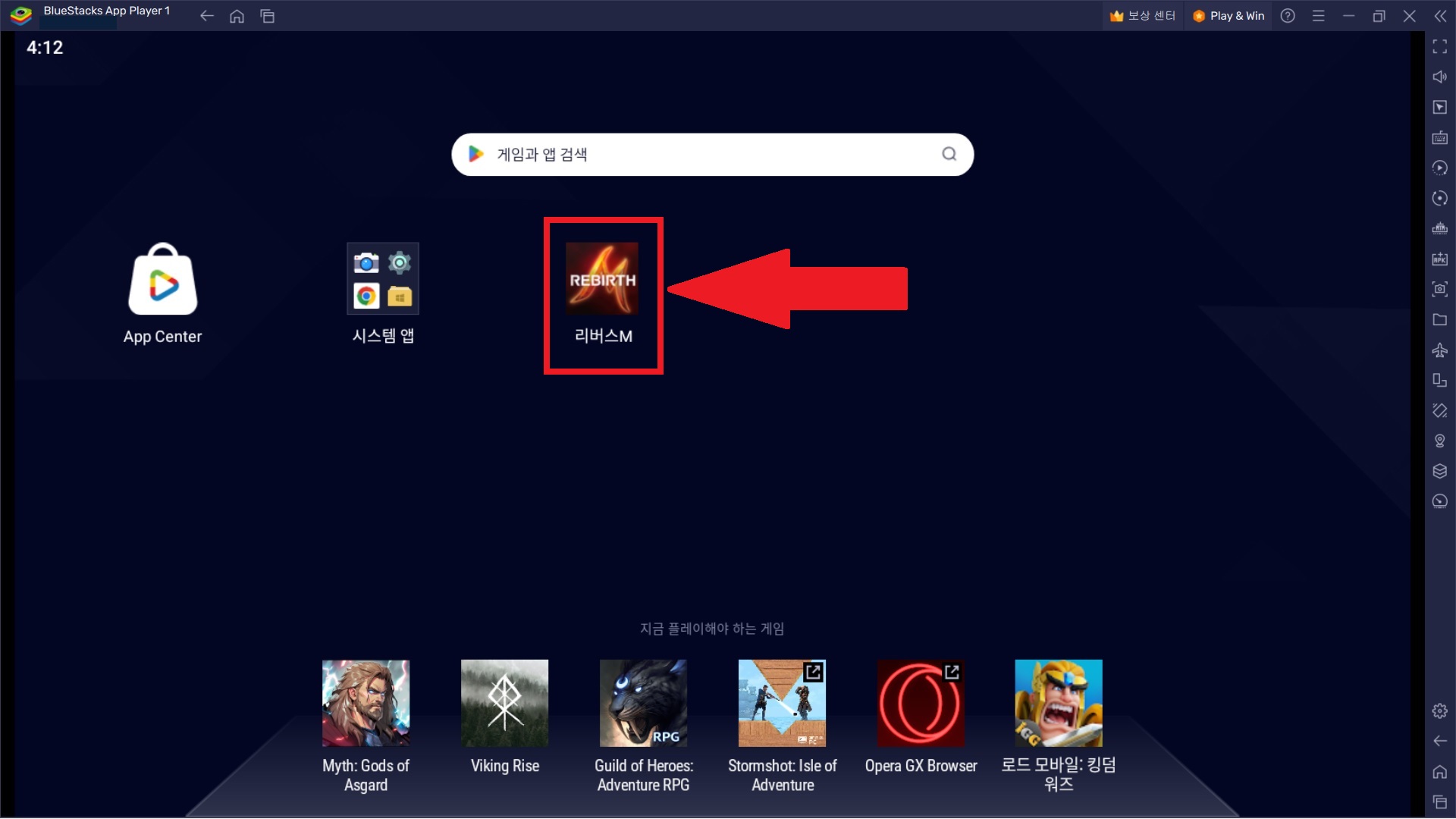Open the help question mark icon
The height and width of the screenshot is (819, 1456).
[1288, 16]
